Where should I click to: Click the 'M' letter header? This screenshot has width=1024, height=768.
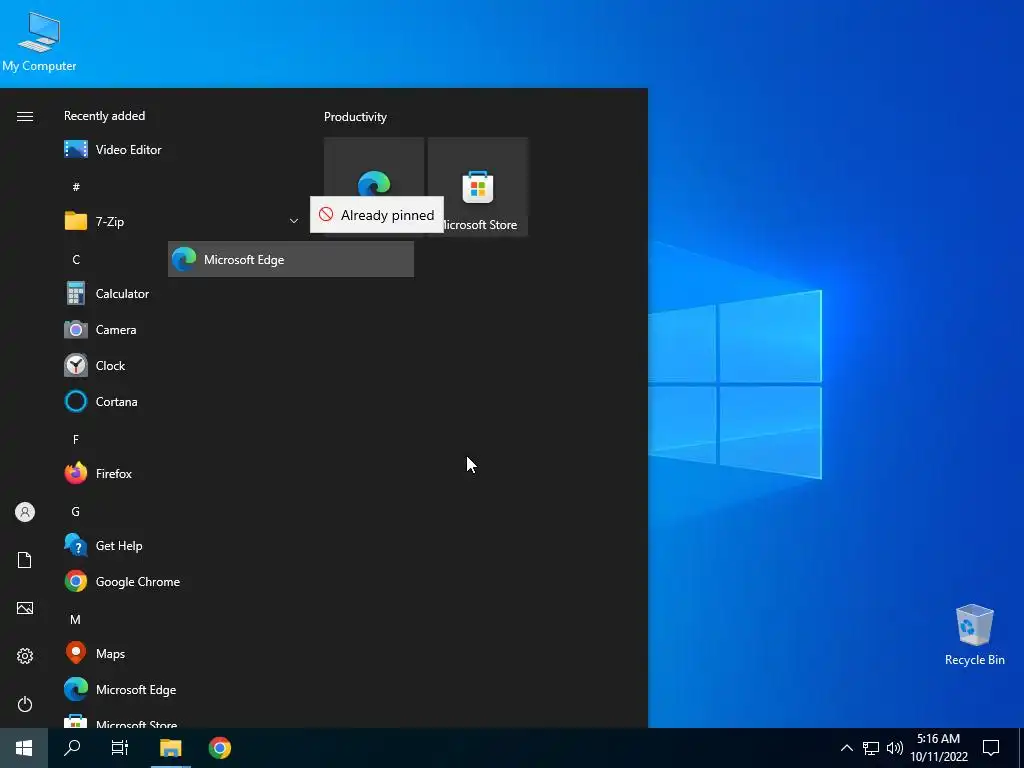coord(76,619)
